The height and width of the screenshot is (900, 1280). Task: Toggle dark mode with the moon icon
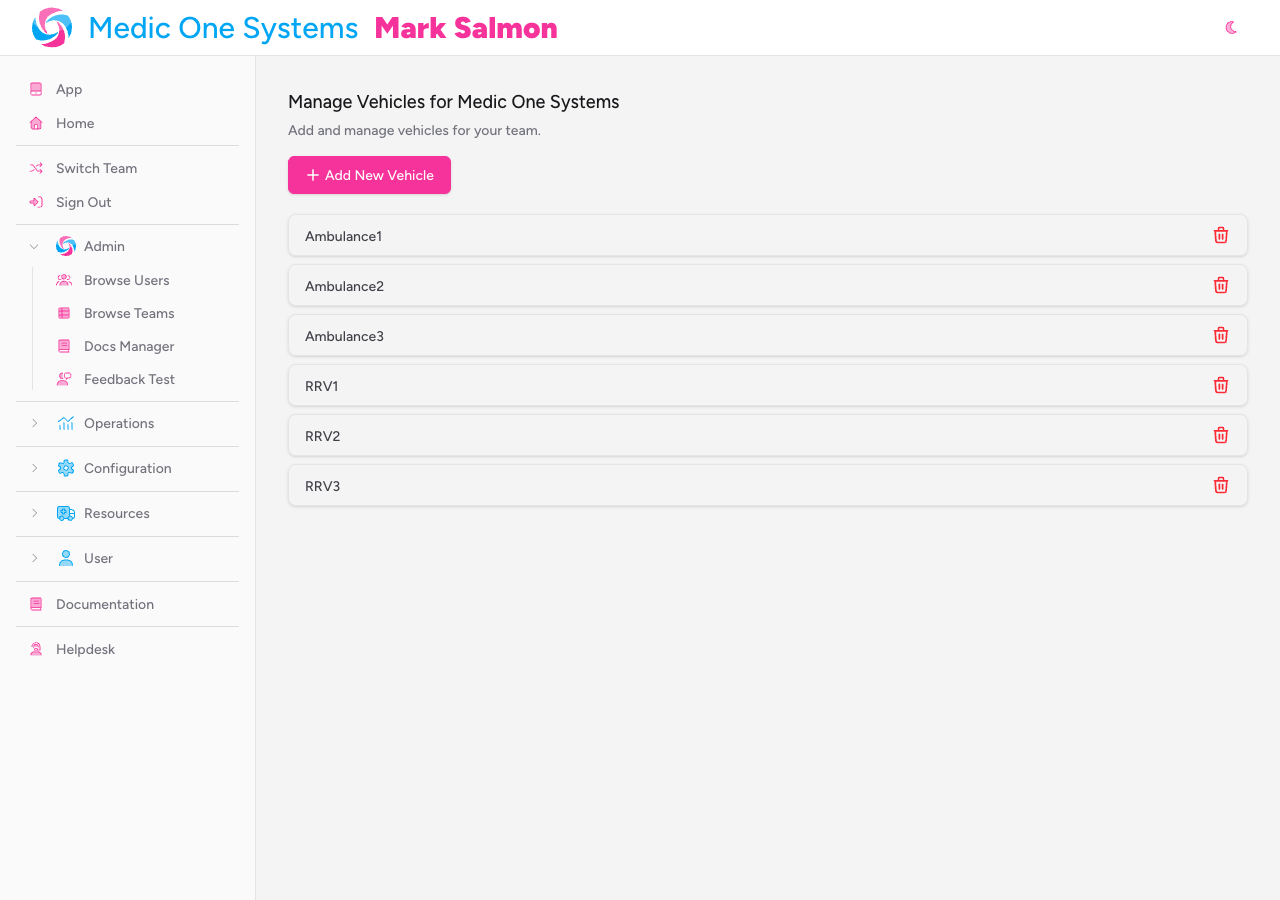(1231, 28)
